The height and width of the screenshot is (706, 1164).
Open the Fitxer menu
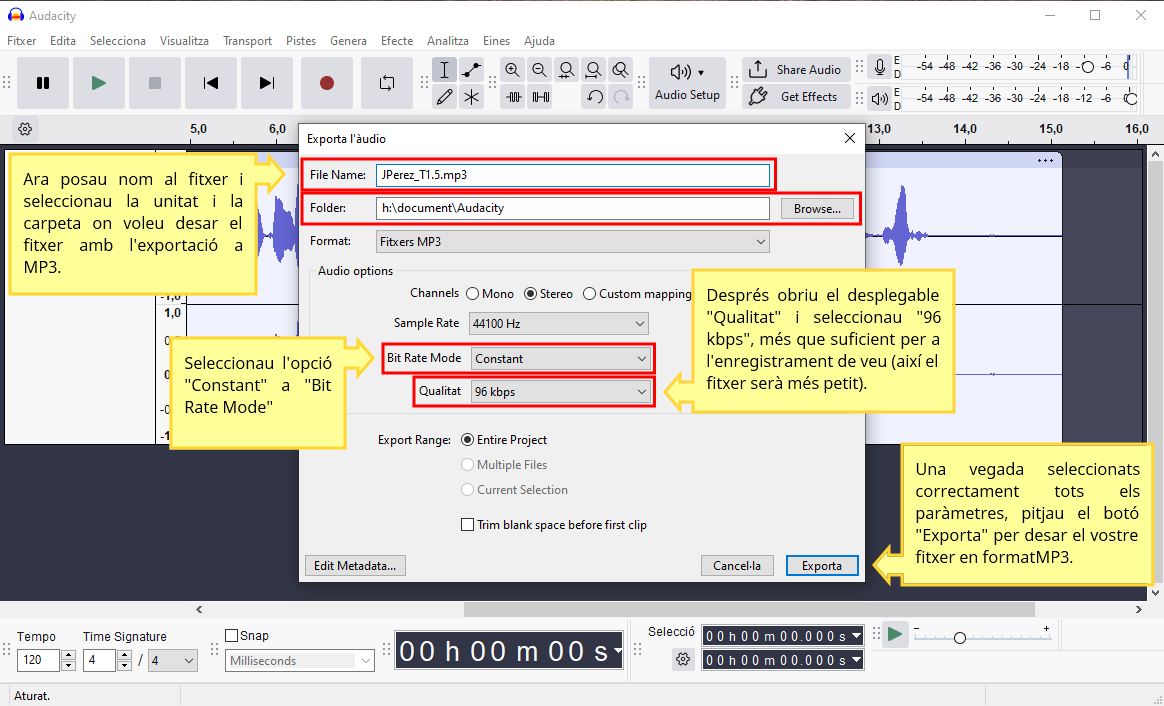click(x=22, y=41)
